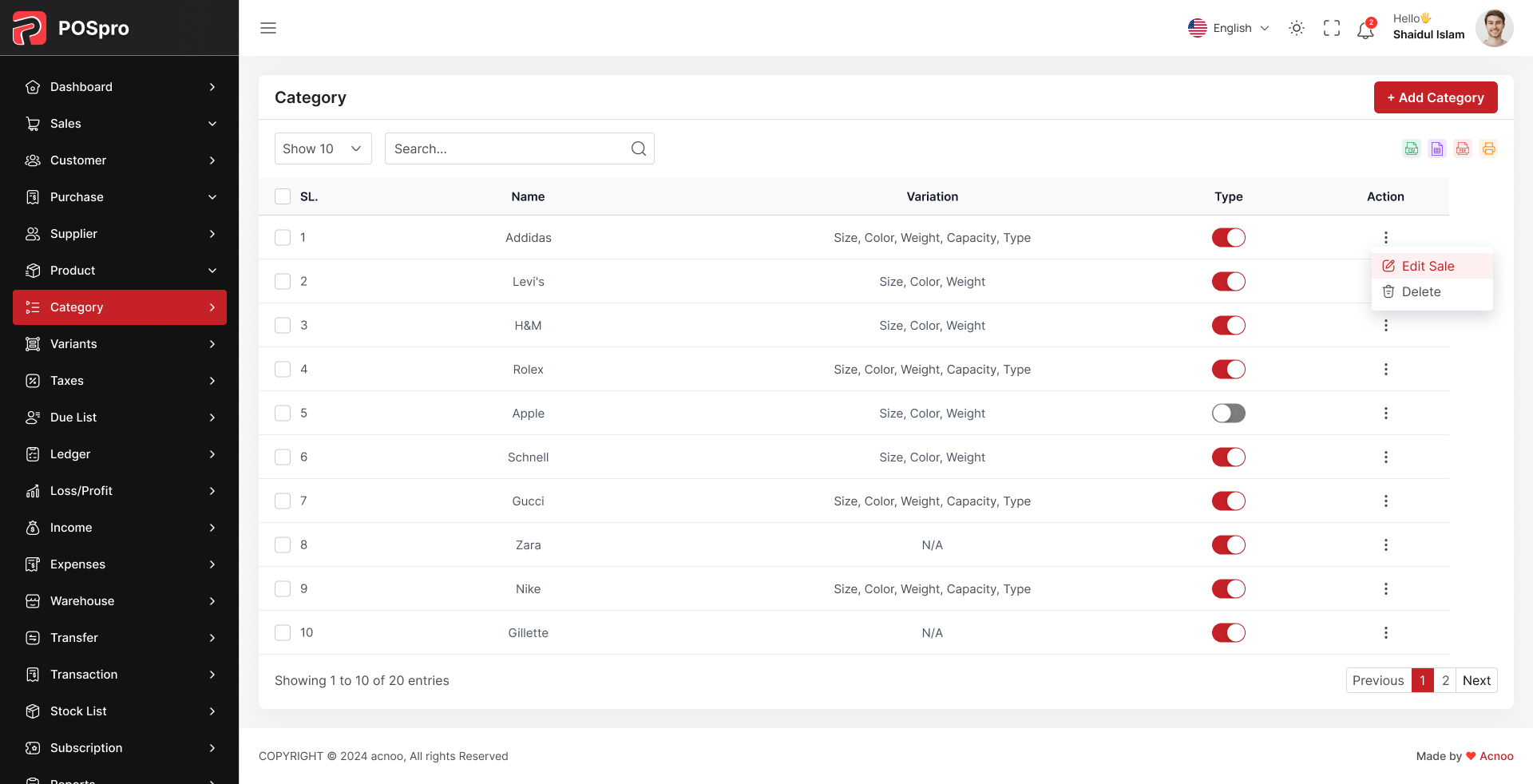Viewport: 1533px width, 784px height.
Task: Disable the Zara category toggle
Action: pyautogui.click(x=1228, y=544)
